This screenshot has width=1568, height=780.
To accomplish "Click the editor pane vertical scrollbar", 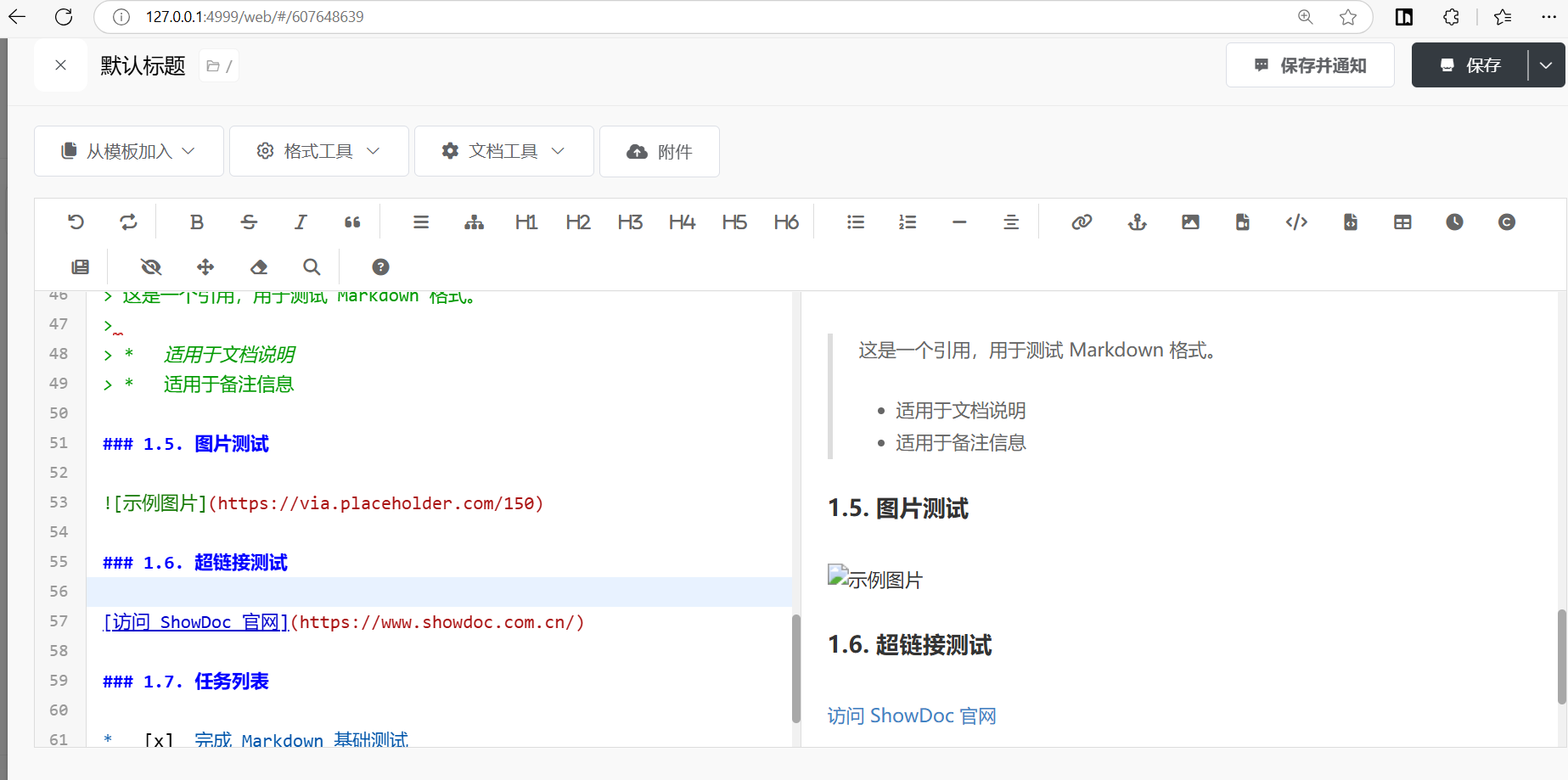I will 795,668.
